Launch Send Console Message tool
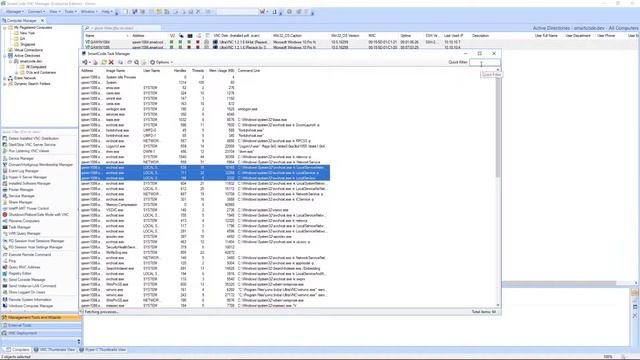This screenshot has height=360, width=640. click(x=24, y=280)
